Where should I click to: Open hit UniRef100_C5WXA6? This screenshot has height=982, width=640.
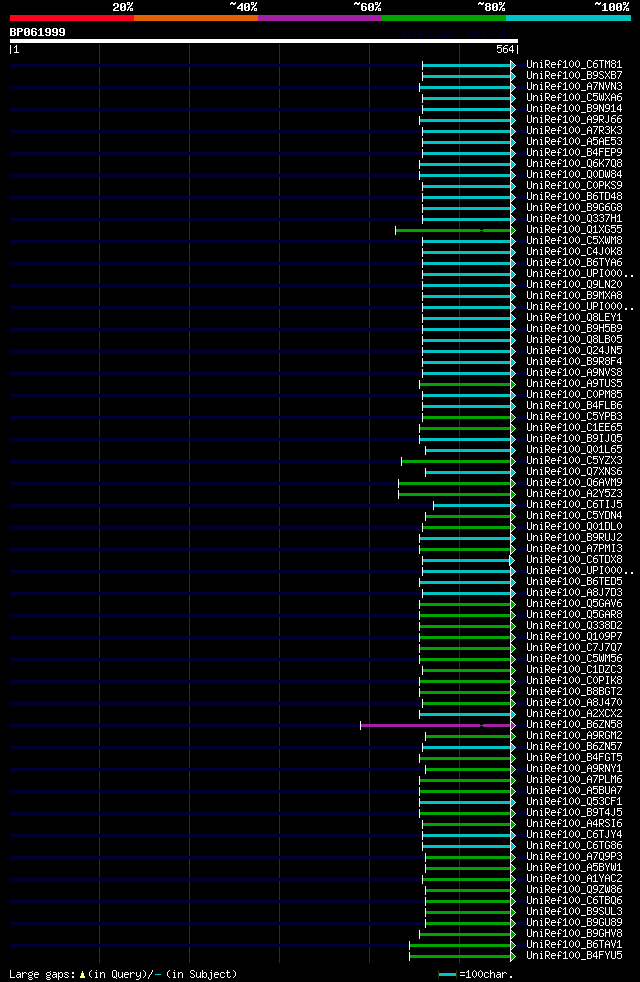pyautogui.click(x=574, y=98)
